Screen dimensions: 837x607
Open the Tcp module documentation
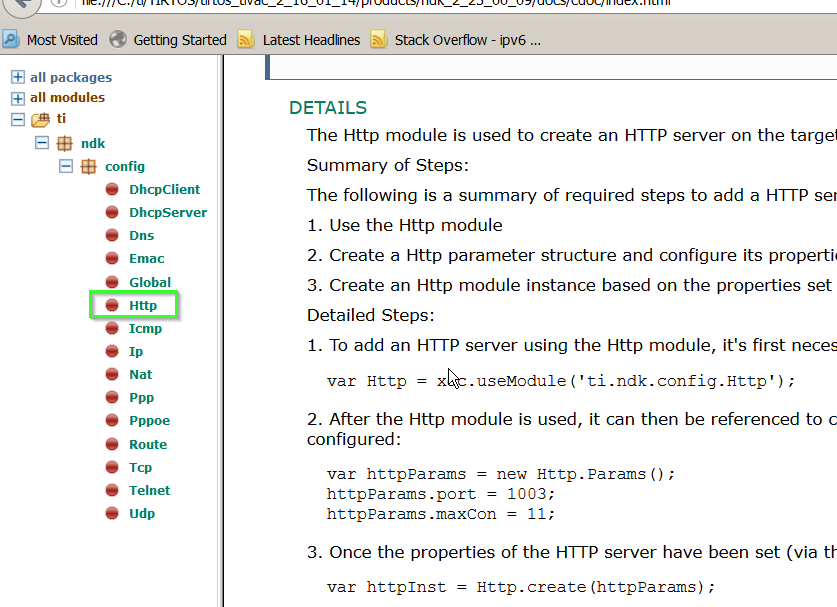tap(140, 468)
